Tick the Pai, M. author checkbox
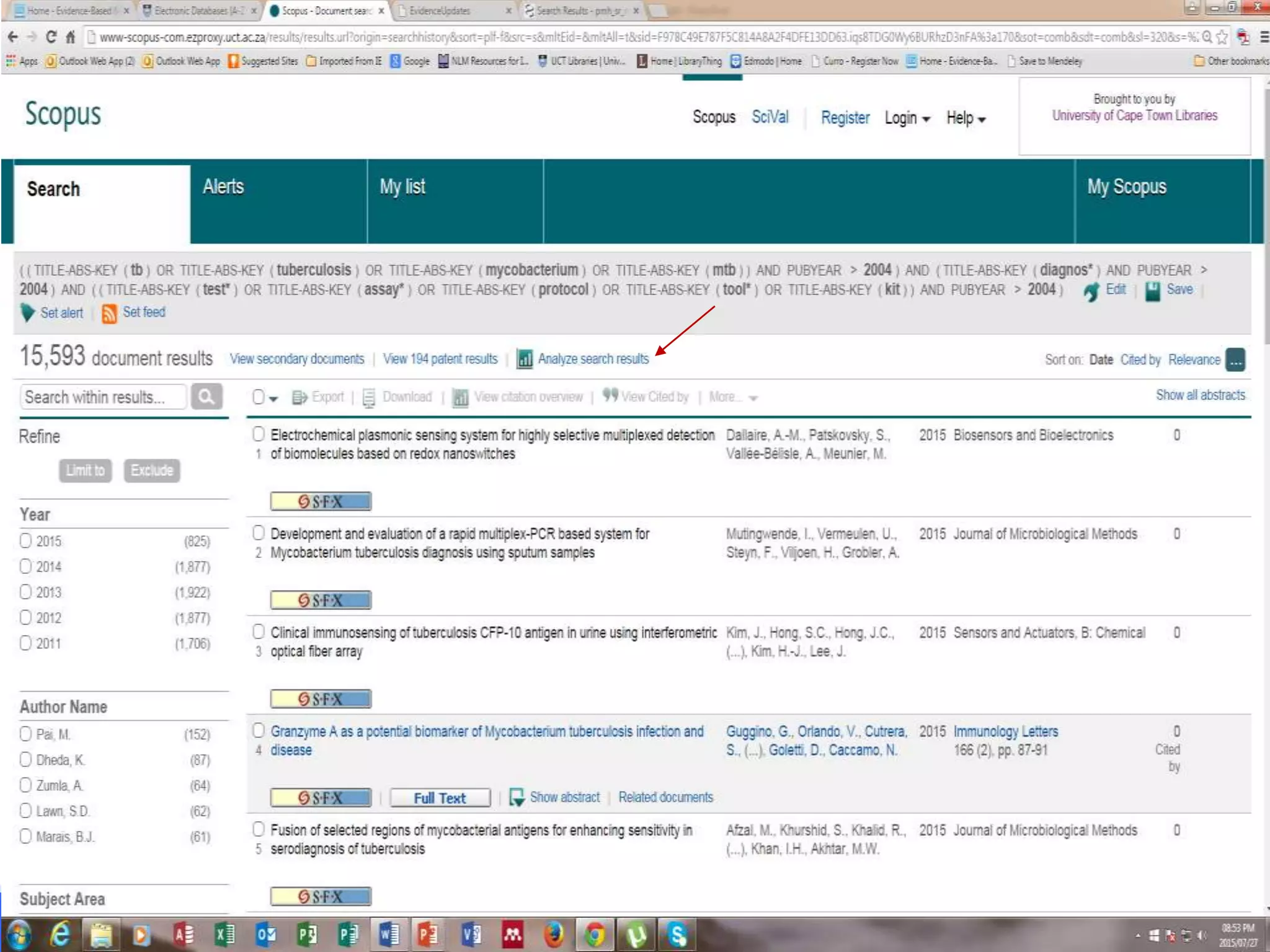Image resolution: width=1270 pixels, height=952 pixels. (25, 734)
